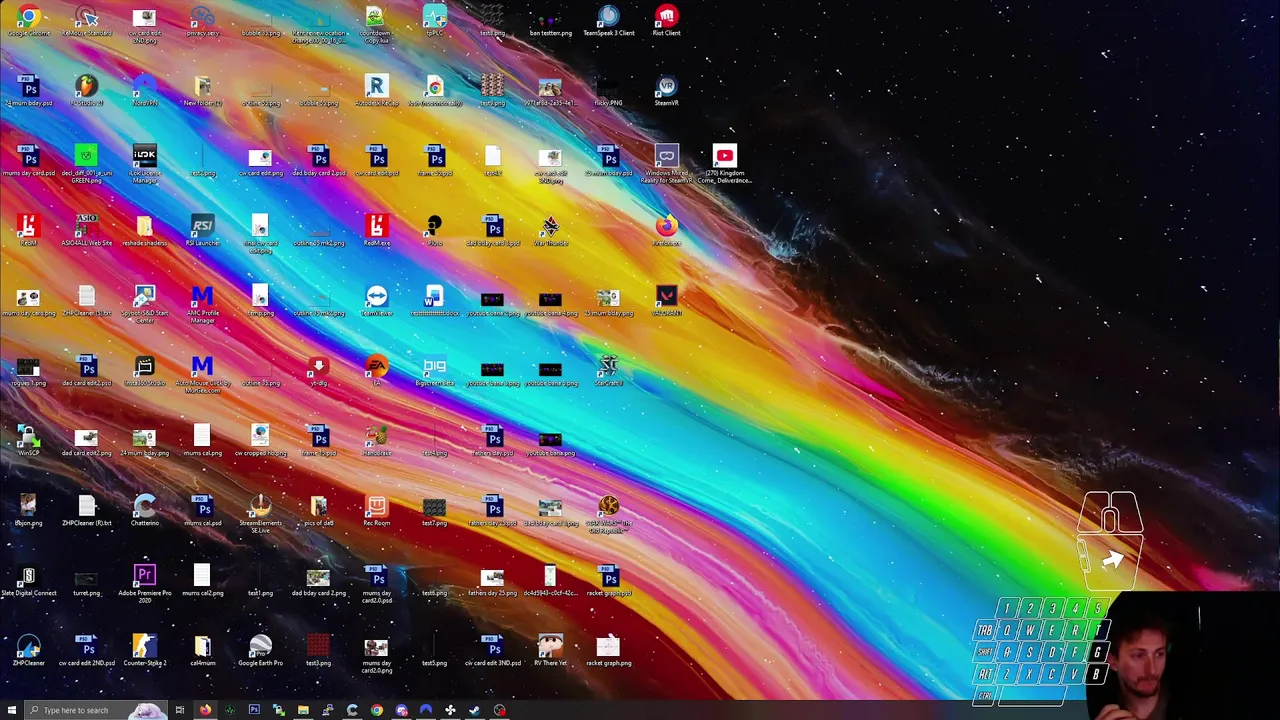
Task: Select the TeamViewer desktop shortcut
Action: pyautogui.click(x=376, y=297)
